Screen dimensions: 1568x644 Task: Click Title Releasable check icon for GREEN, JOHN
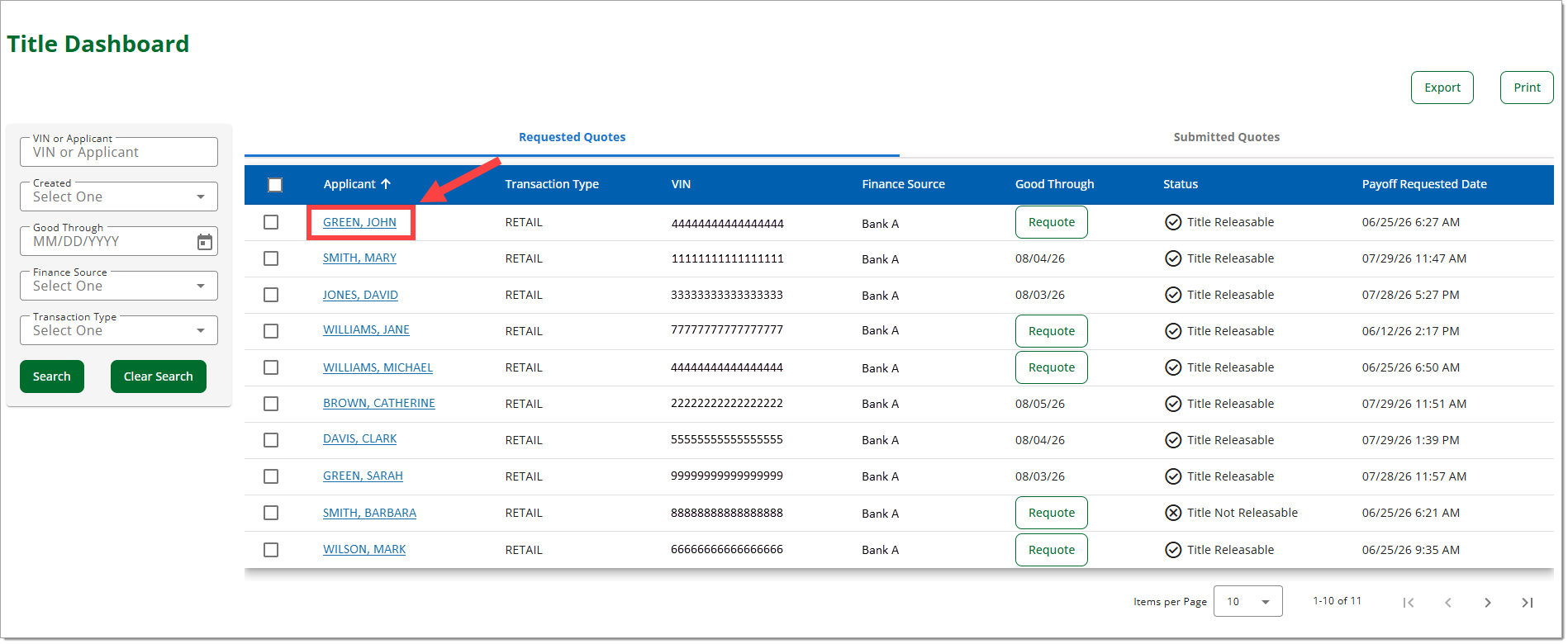1173,222
